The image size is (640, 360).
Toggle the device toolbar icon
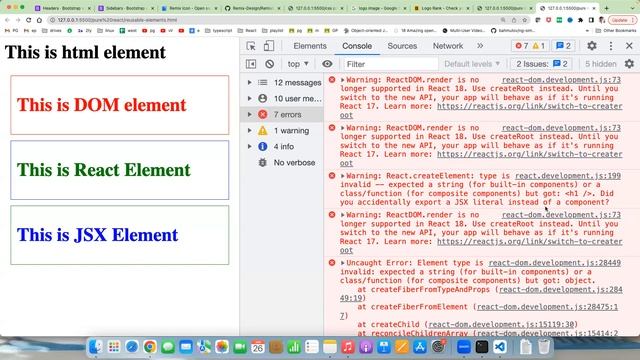tap(269, 46)
